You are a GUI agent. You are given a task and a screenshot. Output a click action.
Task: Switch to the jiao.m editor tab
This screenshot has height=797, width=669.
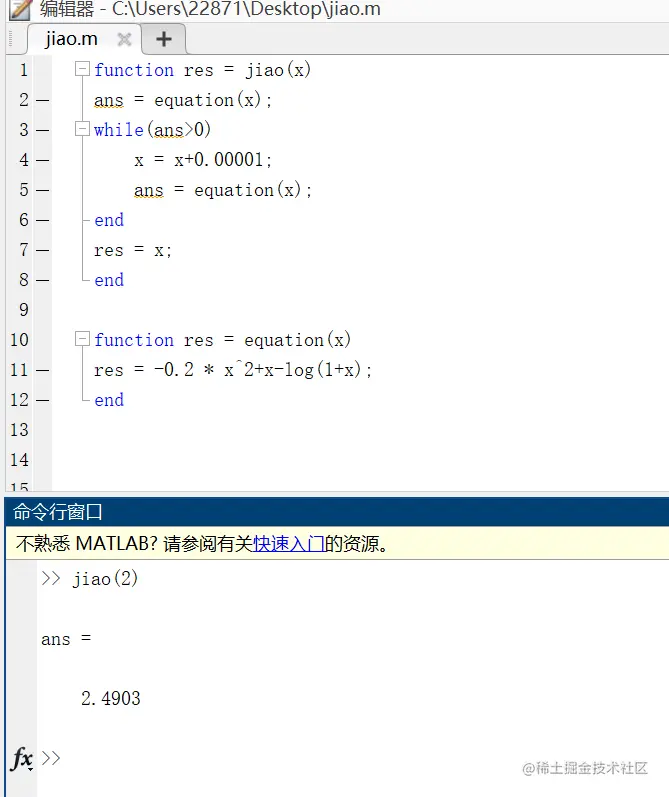(71, 39)
